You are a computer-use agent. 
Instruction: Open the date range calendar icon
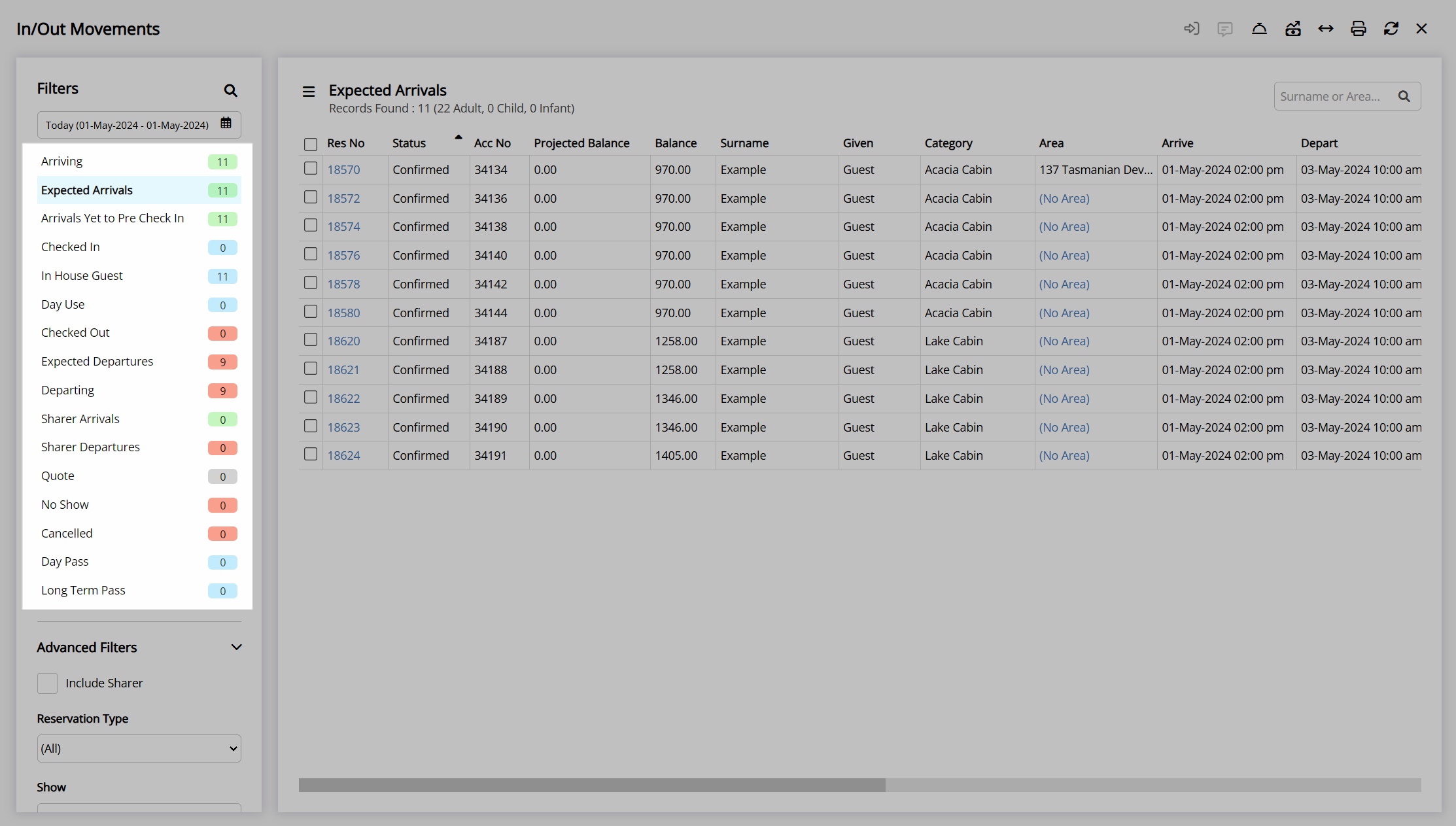click(226, 123)
